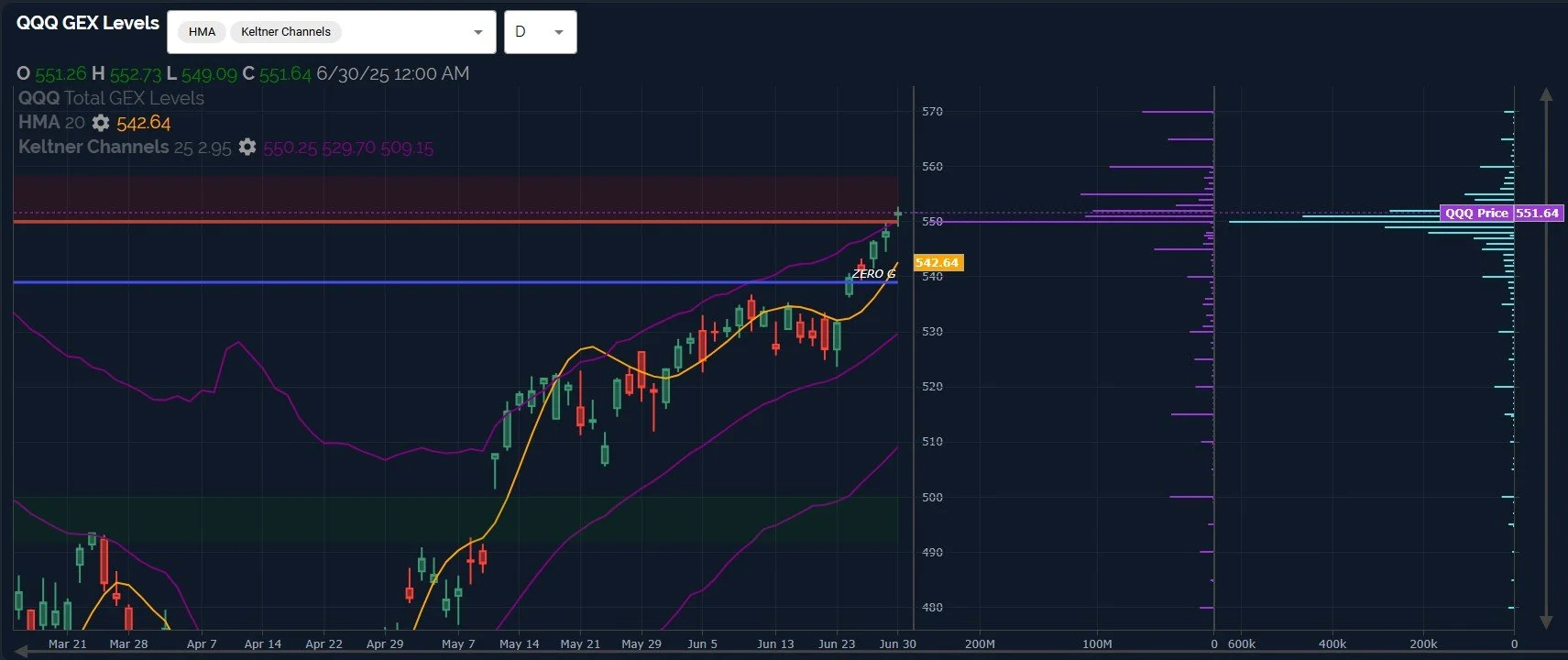Click the orange 542.64 HMA price tag
This screenshot has width=1568, height=660.
[x=937, y=262]
